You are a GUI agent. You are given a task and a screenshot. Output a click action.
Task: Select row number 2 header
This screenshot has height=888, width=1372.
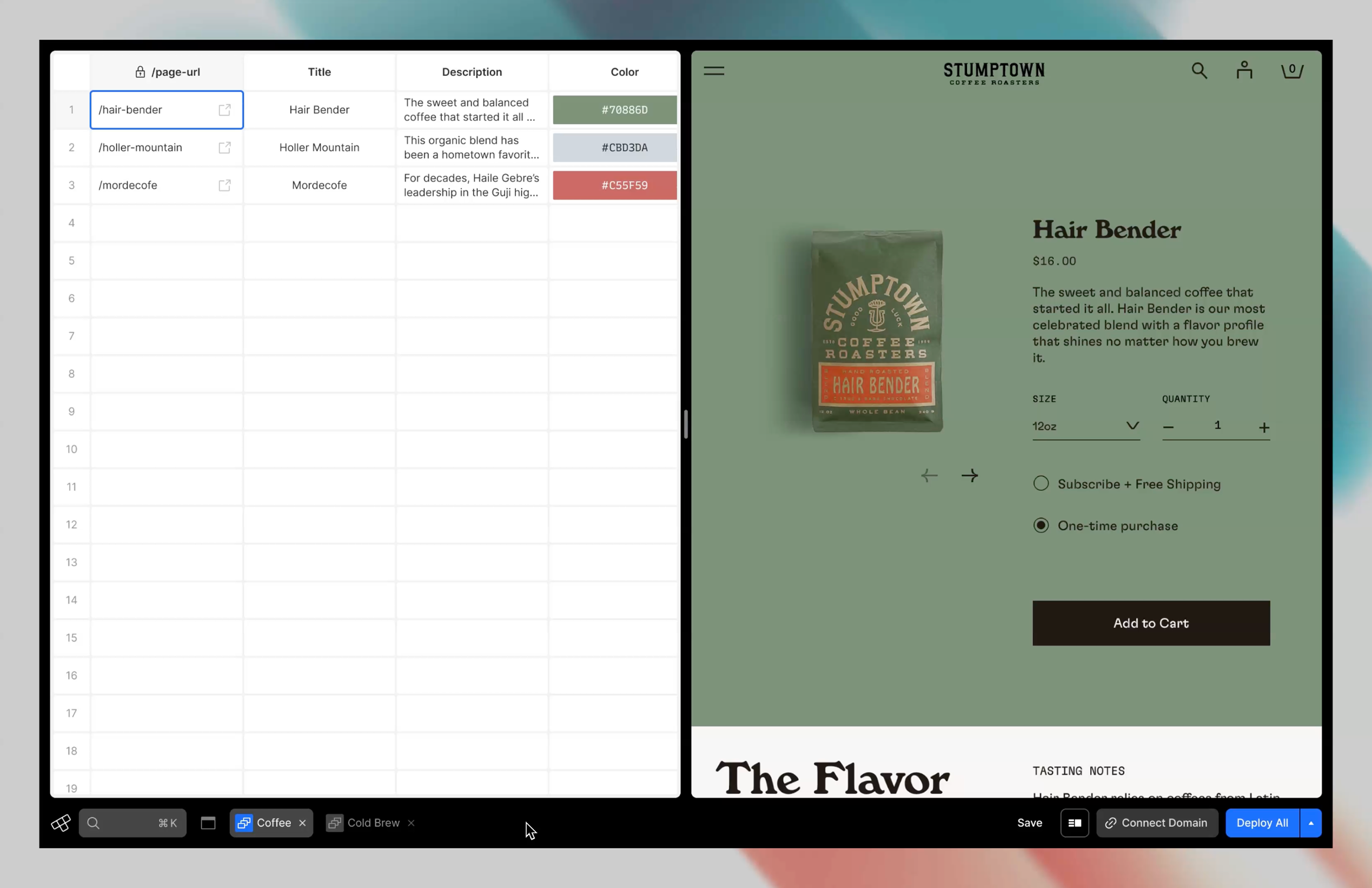[71, 148]
